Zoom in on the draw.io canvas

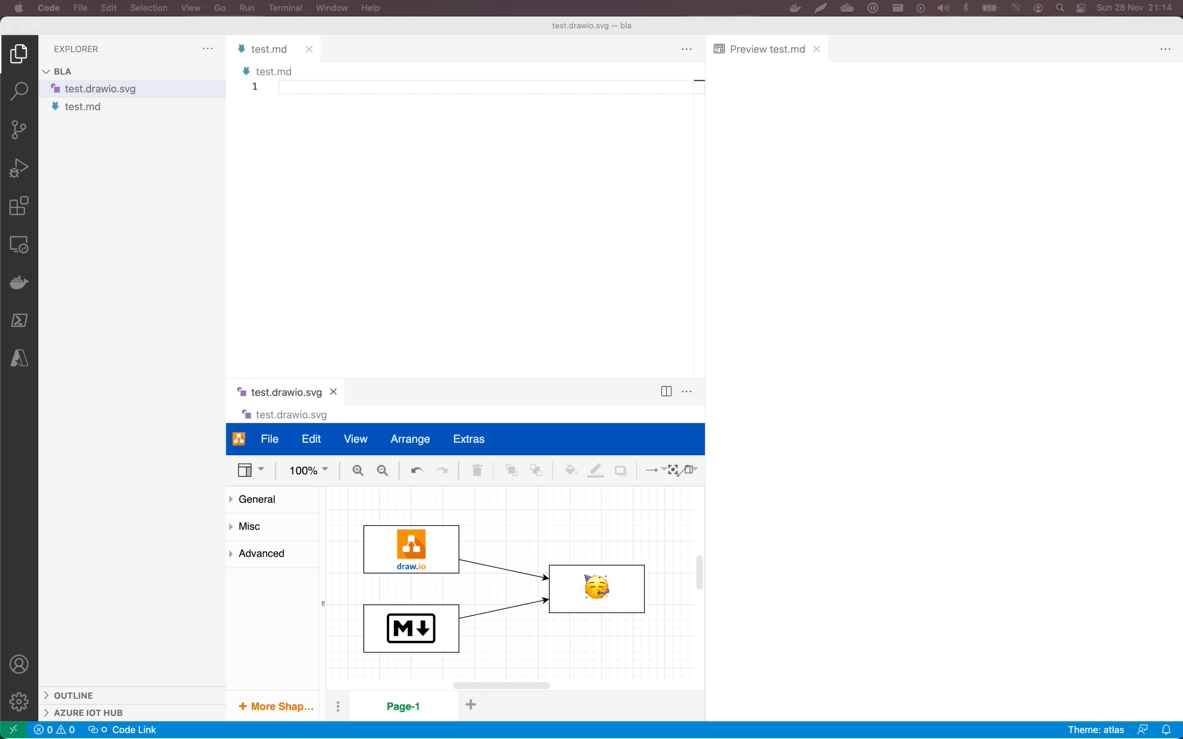(358, 471)
